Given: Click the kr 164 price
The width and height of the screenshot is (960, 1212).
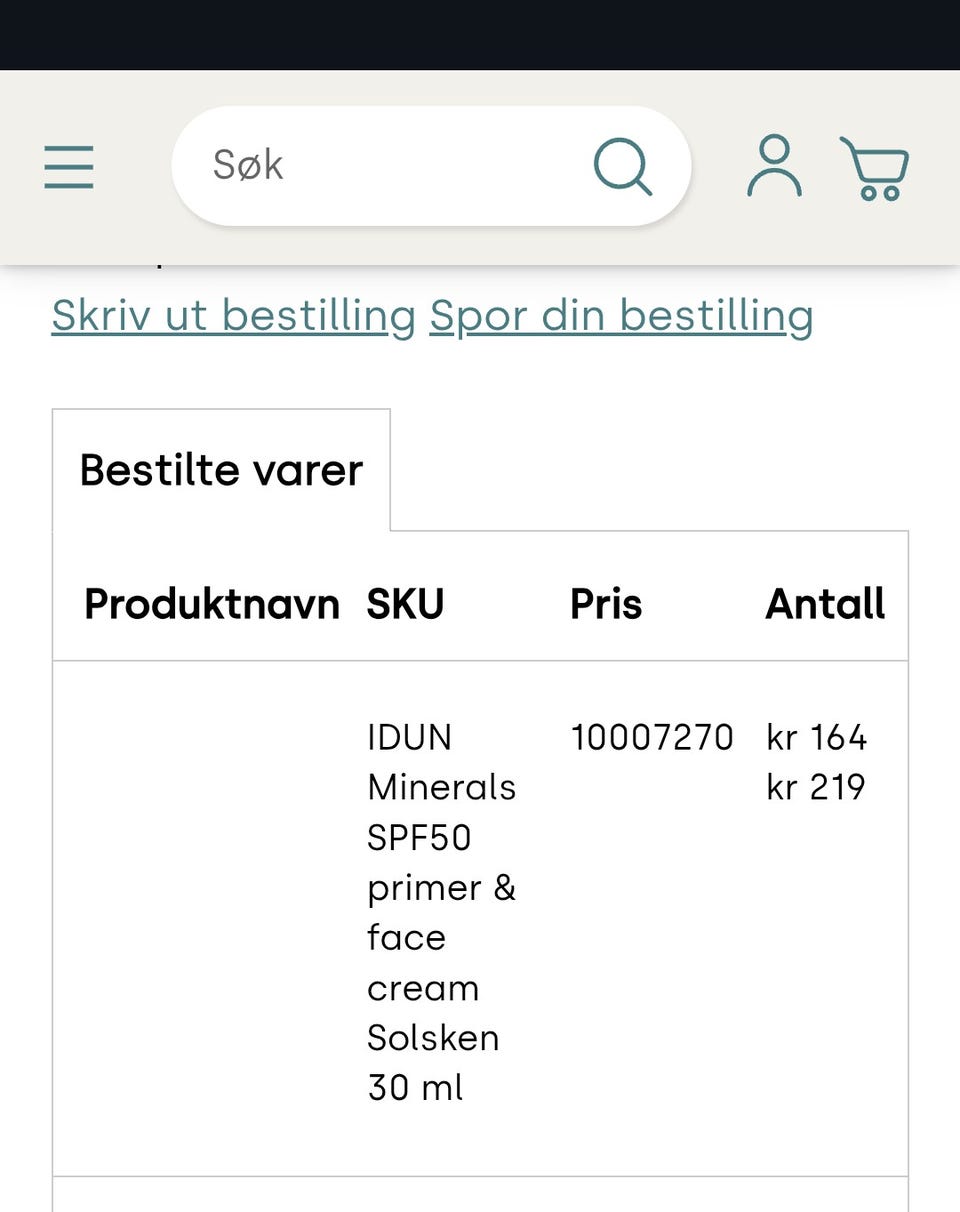Looking at the screenshot, I should pos(816,738).
